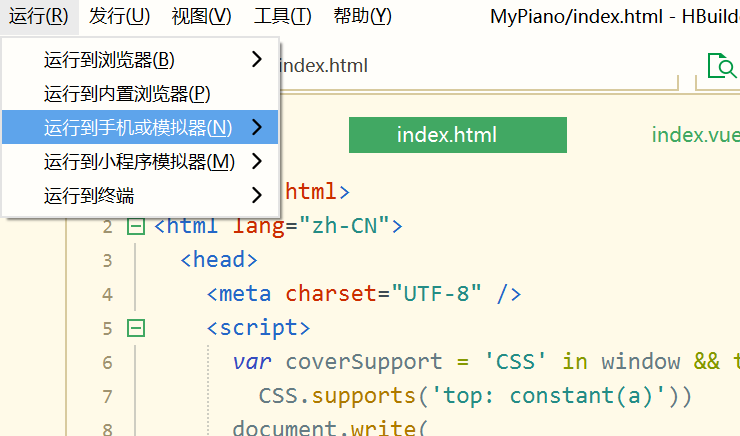Choose 运行到内置浏览器(P) from the menu

(x=127, y=94)
